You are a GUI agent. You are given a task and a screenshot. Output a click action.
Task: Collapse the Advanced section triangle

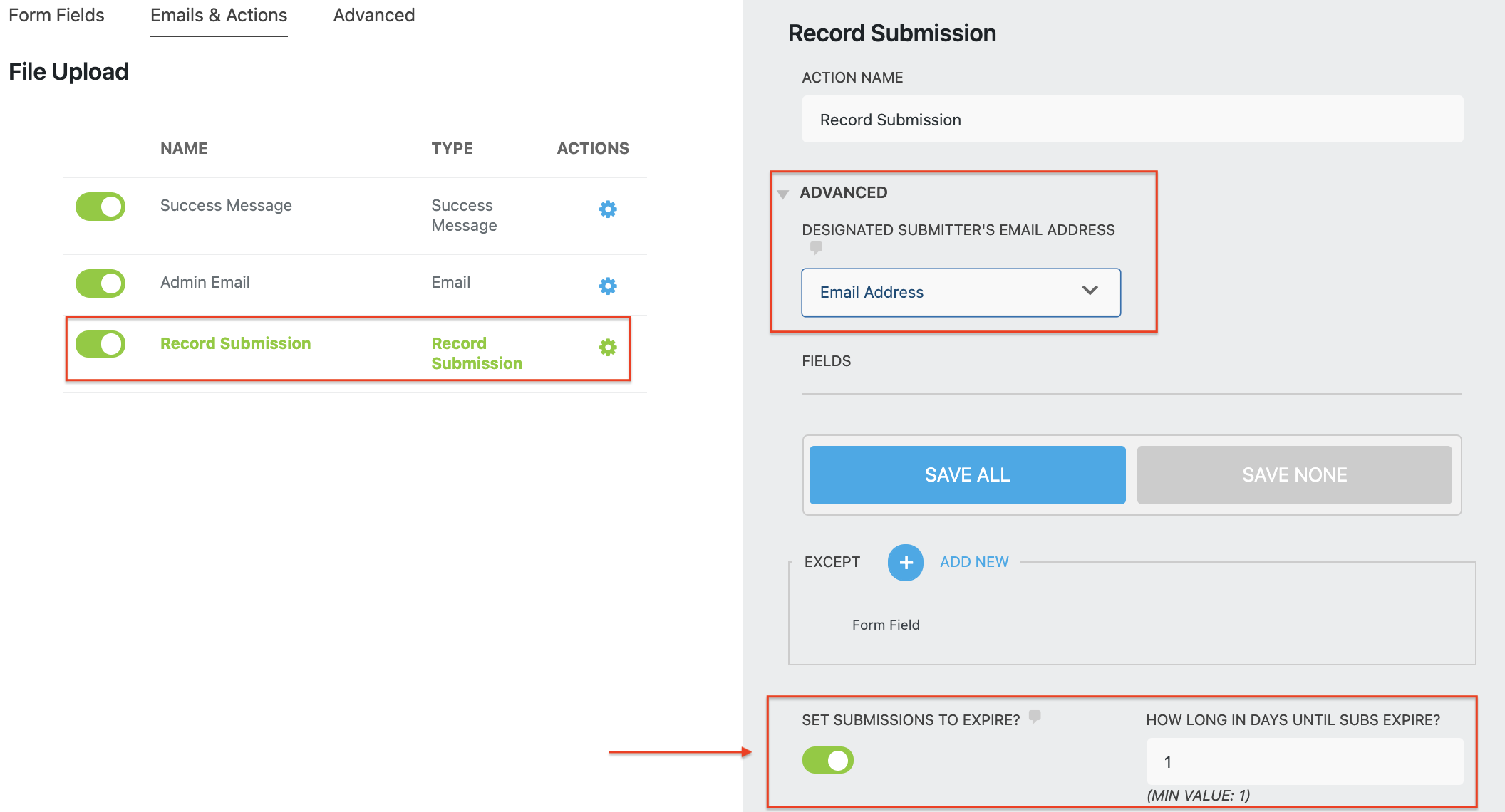coord(783,194)
